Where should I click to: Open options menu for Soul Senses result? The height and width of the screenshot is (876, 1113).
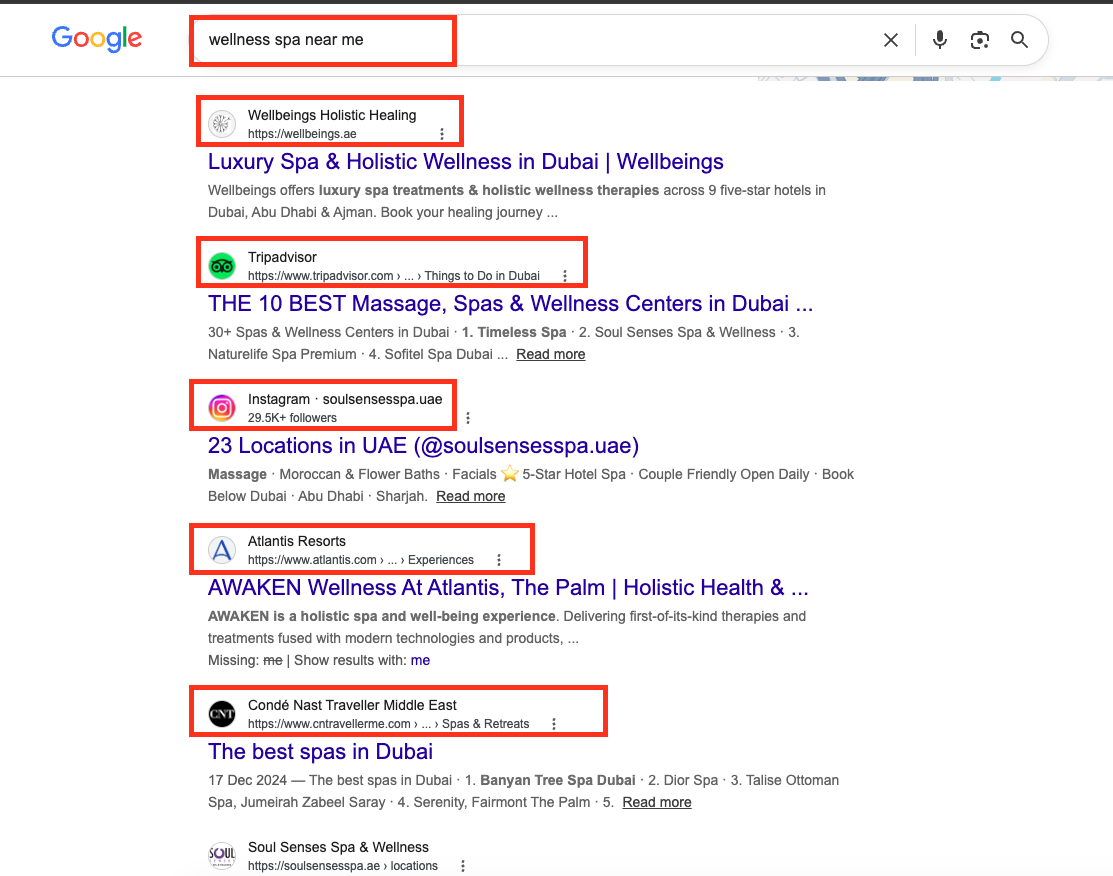pyautogui.click(x=463, y=865)
